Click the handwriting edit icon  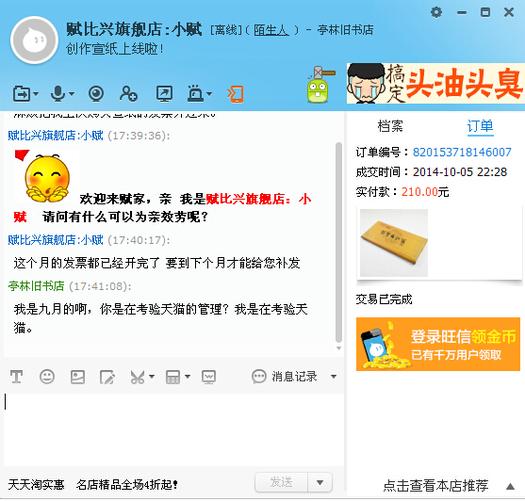107,377
